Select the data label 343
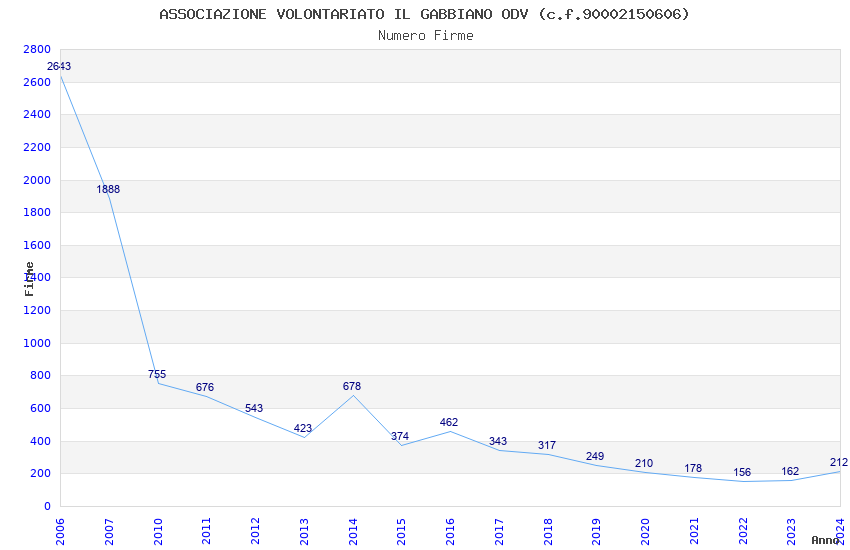 coord(498,441)
